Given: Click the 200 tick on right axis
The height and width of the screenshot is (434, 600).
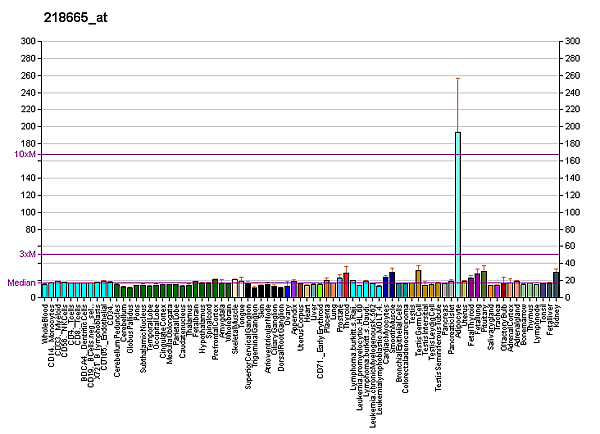Looking at the screenshot, I should click(572, 127).
